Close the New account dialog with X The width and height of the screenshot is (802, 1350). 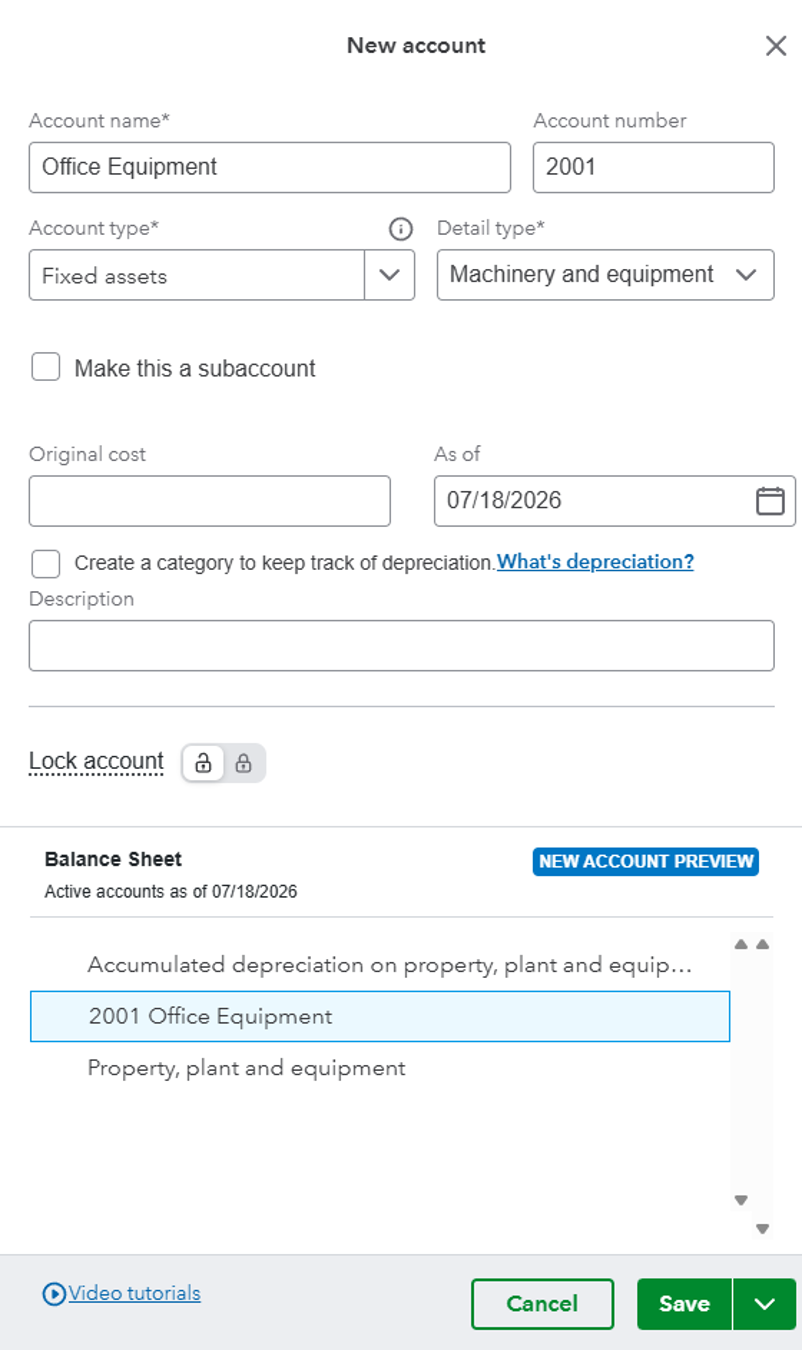[x=776, y=46]
